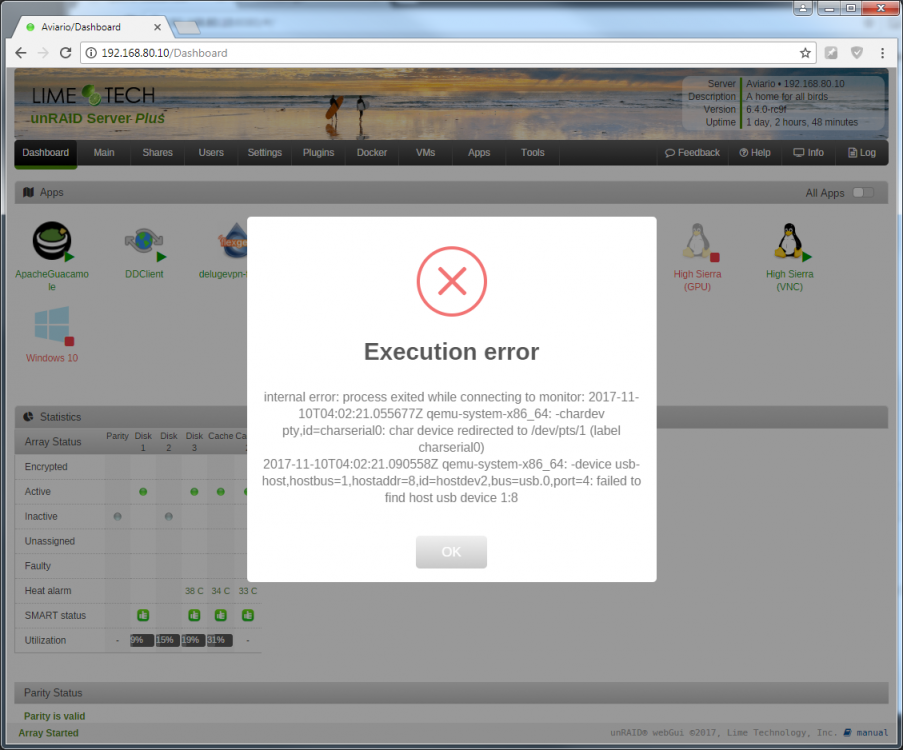Open the DDClient app icon
Image resolution: width=903 pixels, height=750 pixels.
pos(145,243)
